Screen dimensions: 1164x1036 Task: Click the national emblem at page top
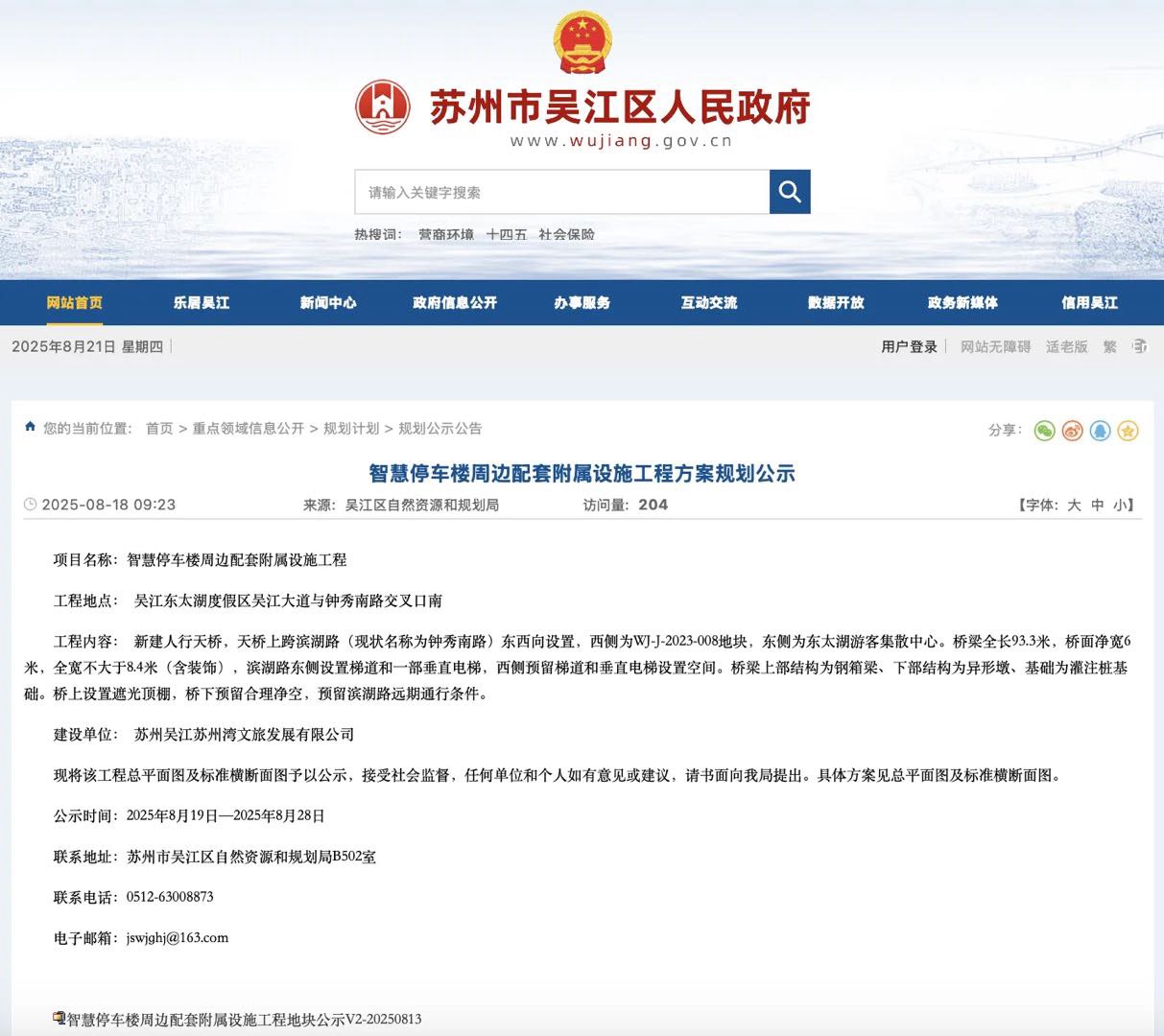(582, 42)
